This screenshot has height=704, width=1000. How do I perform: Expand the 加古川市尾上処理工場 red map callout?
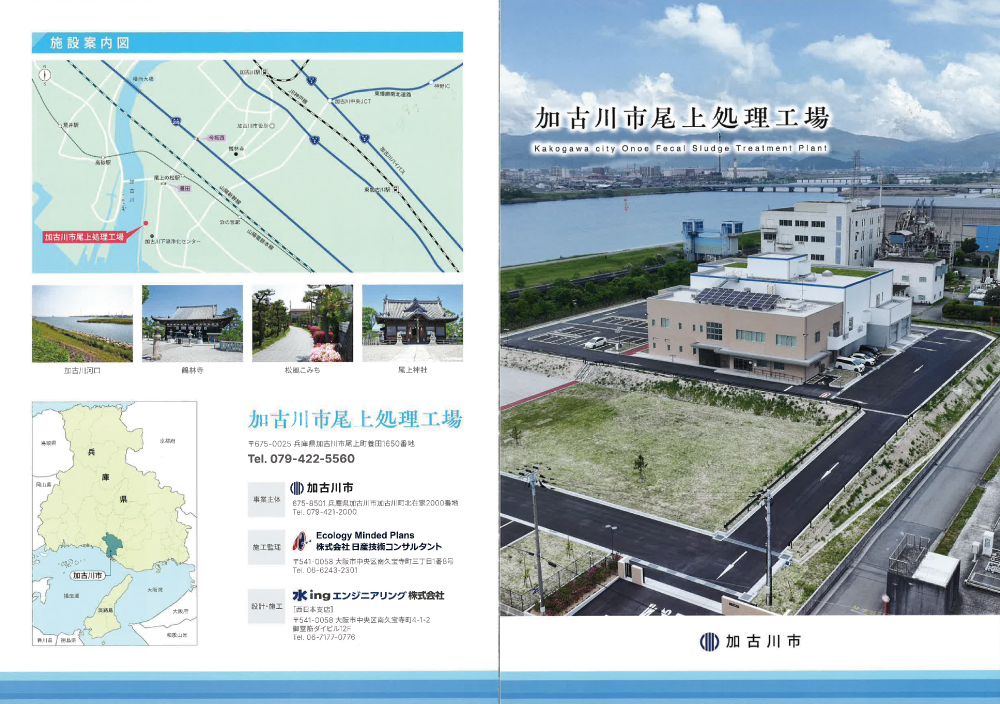click(x=83, y=236)
